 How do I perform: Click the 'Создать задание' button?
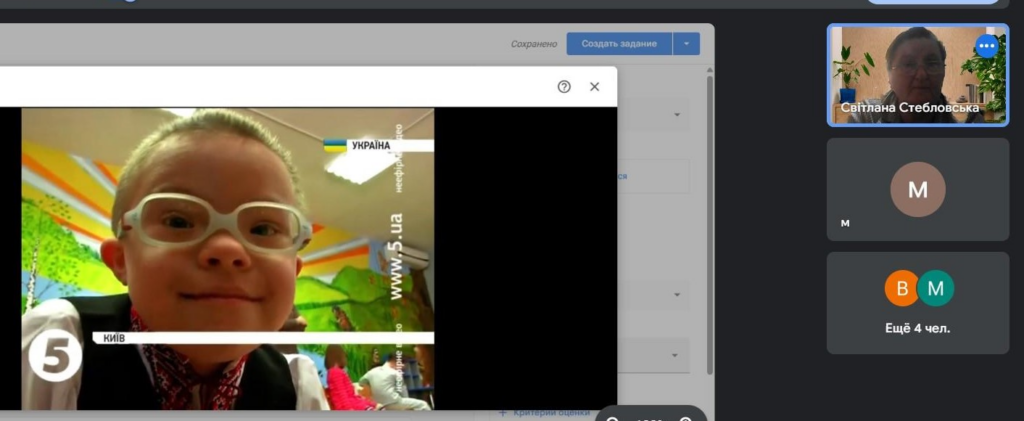[619, 44]
